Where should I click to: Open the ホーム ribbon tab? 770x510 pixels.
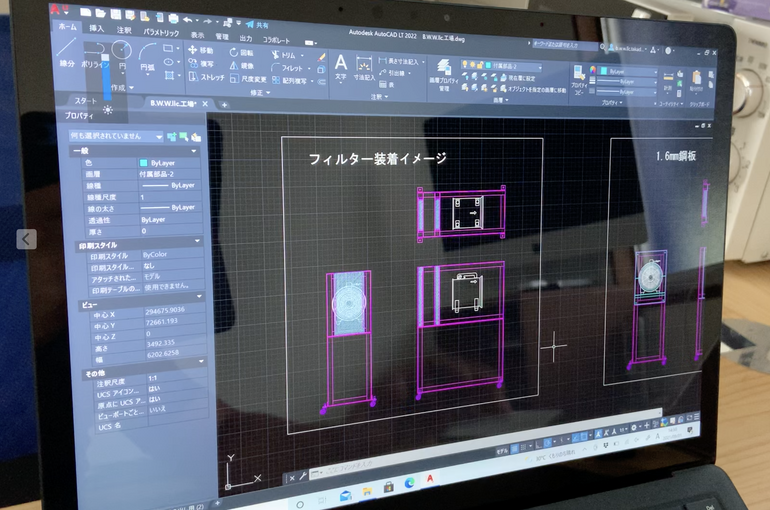pyautogui.click(x=67, y=27)
